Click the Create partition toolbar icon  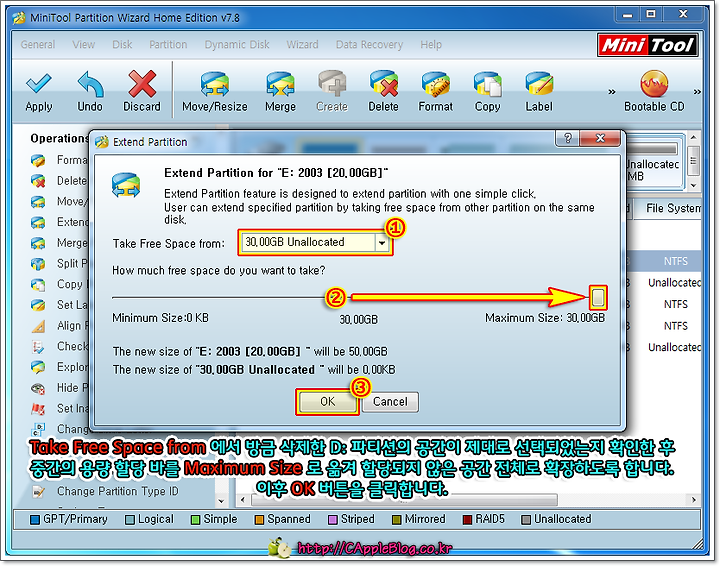click(332, 84)
